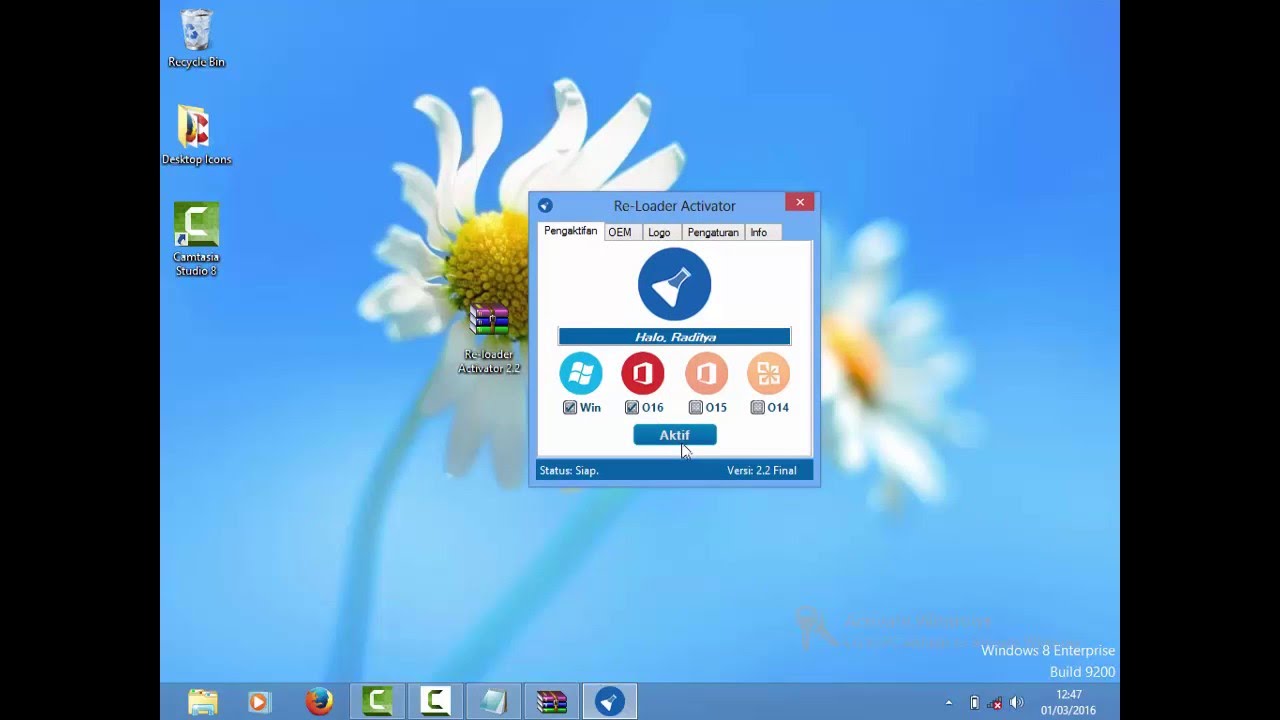This screenshot has height=720, width=1280.
Task: Click the first Camtasia taskbar icon
Action: (x=377, y=701)
